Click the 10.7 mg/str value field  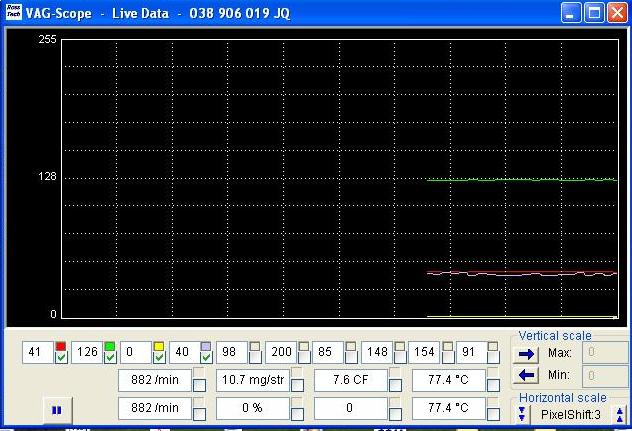[253, 380]
